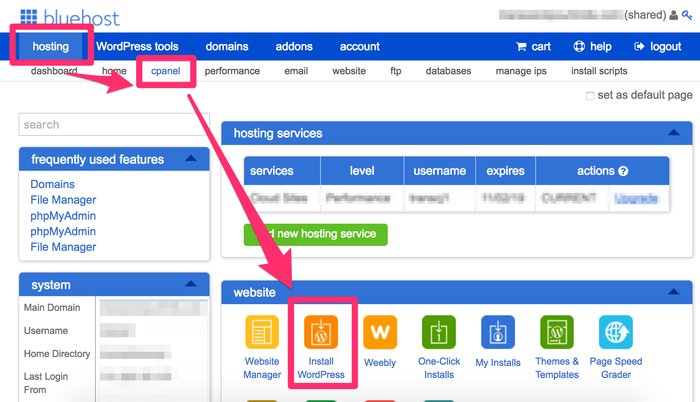Open the help menu item
Screen dimensions: 700x402
(592, 46)
